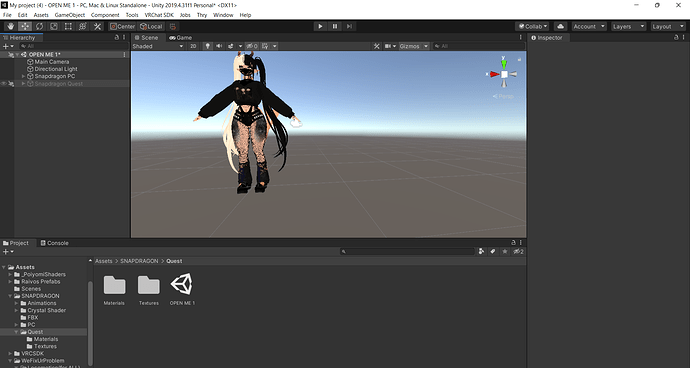Select the Rect tool
690x368 pixels.
point(68,26)
